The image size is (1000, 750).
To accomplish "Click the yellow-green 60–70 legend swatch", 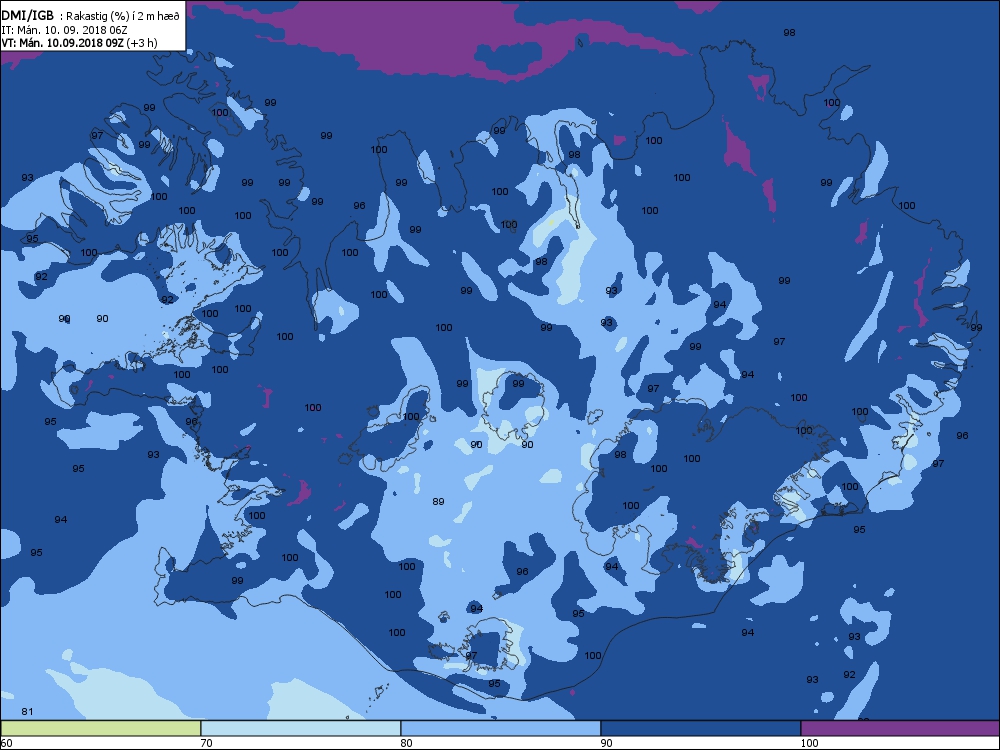I will (101, 728).
